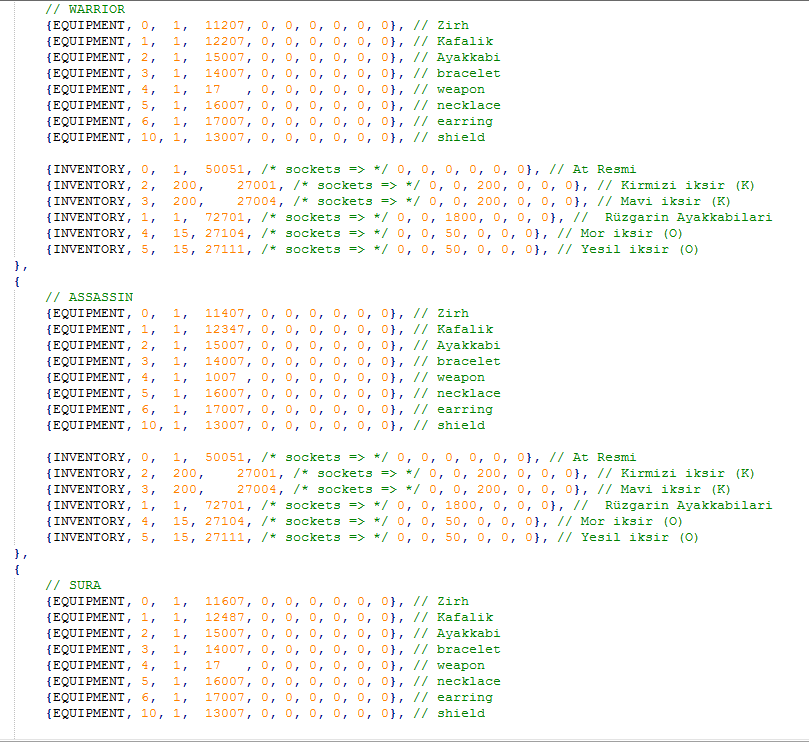Image resolution: width=809 pixels, height=742 pixels.
Task: Select item value 12487 in Sura Kafalik line
Action: pos(224,617)
